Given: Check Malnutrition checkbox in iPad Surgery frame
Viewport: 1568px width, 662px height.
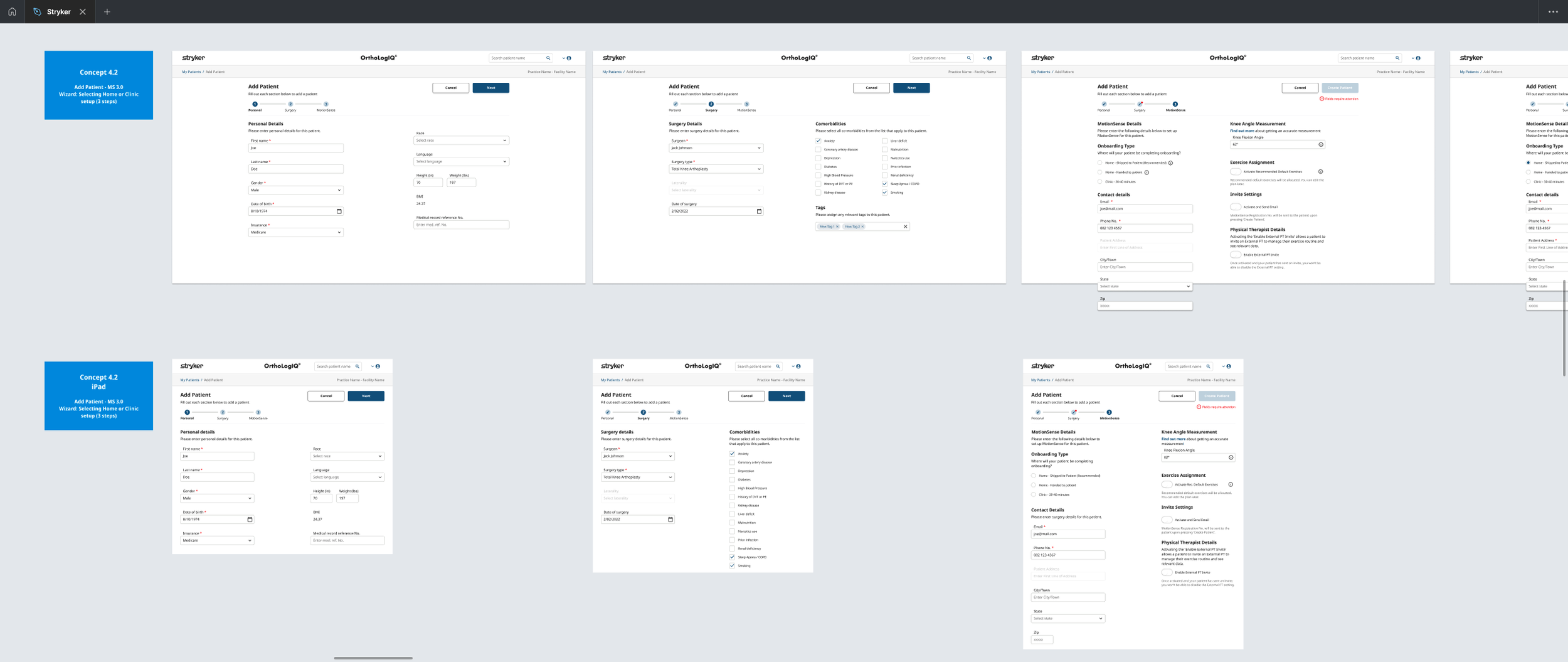Looking at the screenshot, I should [x=732, y=523].
